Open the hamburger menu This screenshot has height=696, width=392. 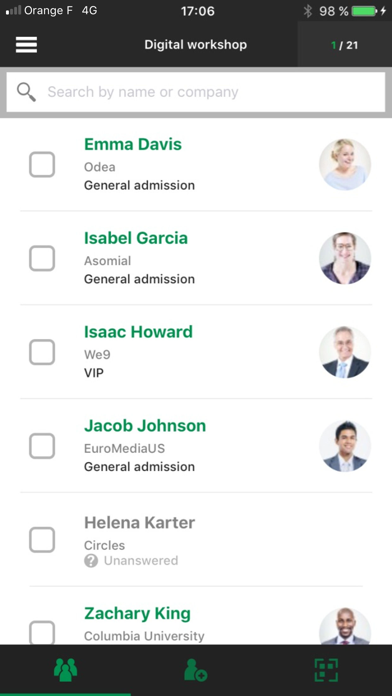[x=26, y=45]
